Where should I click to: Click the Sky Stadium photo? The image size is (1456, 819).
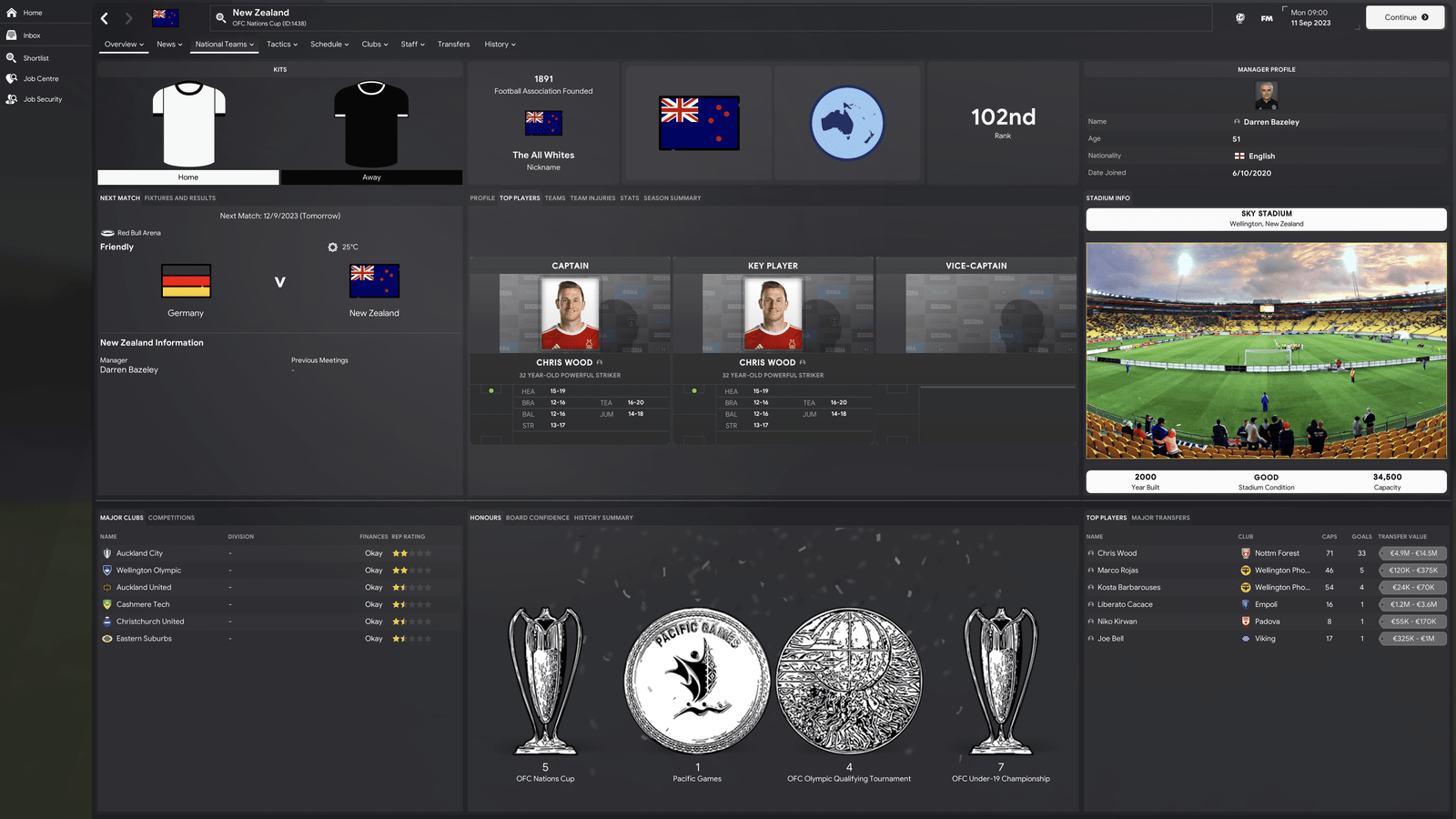pyautogui.click(x=1266, y=350)
